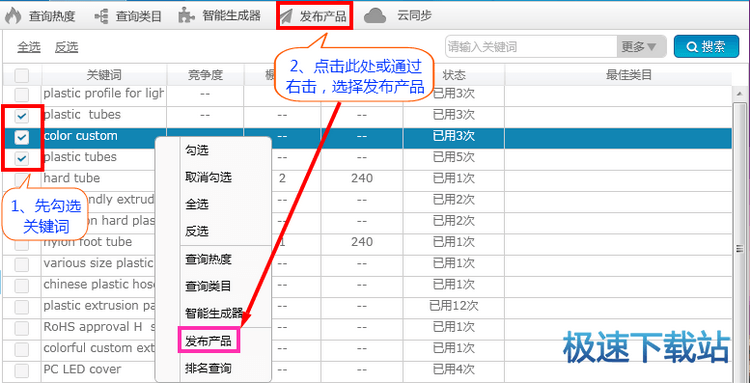The image size is (750, 383).
Task: Select the keyword text RoHS approval H
Action: tap(99, 327)
